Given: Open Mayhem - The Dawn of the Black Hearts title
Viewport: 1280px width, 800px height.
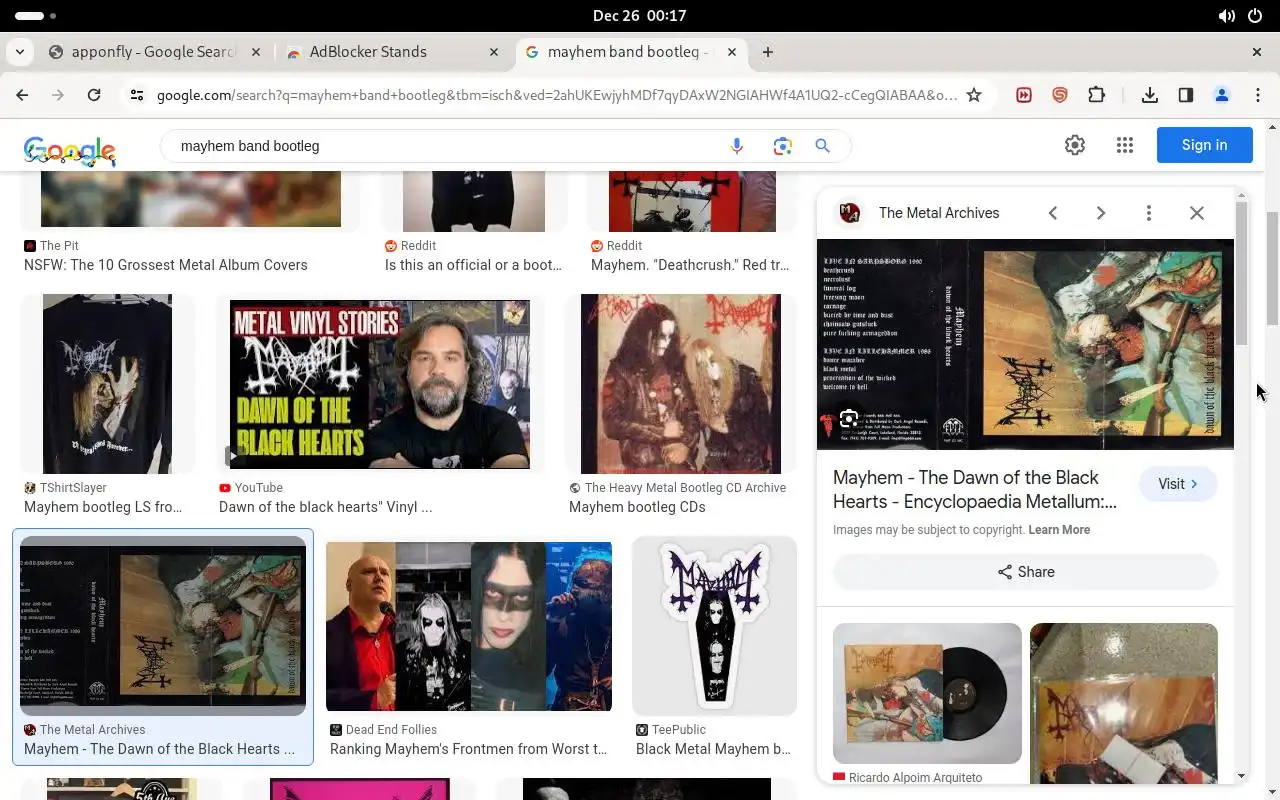Looking at the screenshot, I should point(975,490).
